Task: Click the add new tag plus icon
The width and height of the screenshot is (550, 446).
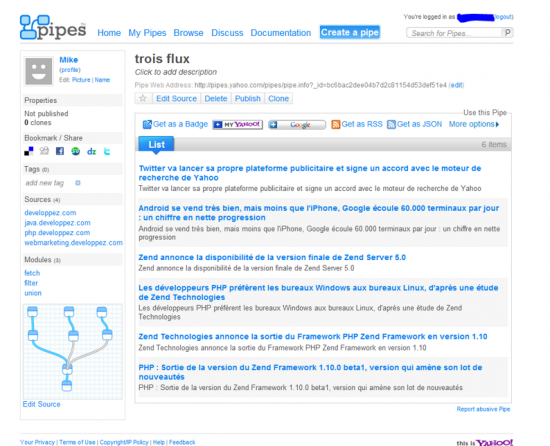Action: tap(78, 183)
